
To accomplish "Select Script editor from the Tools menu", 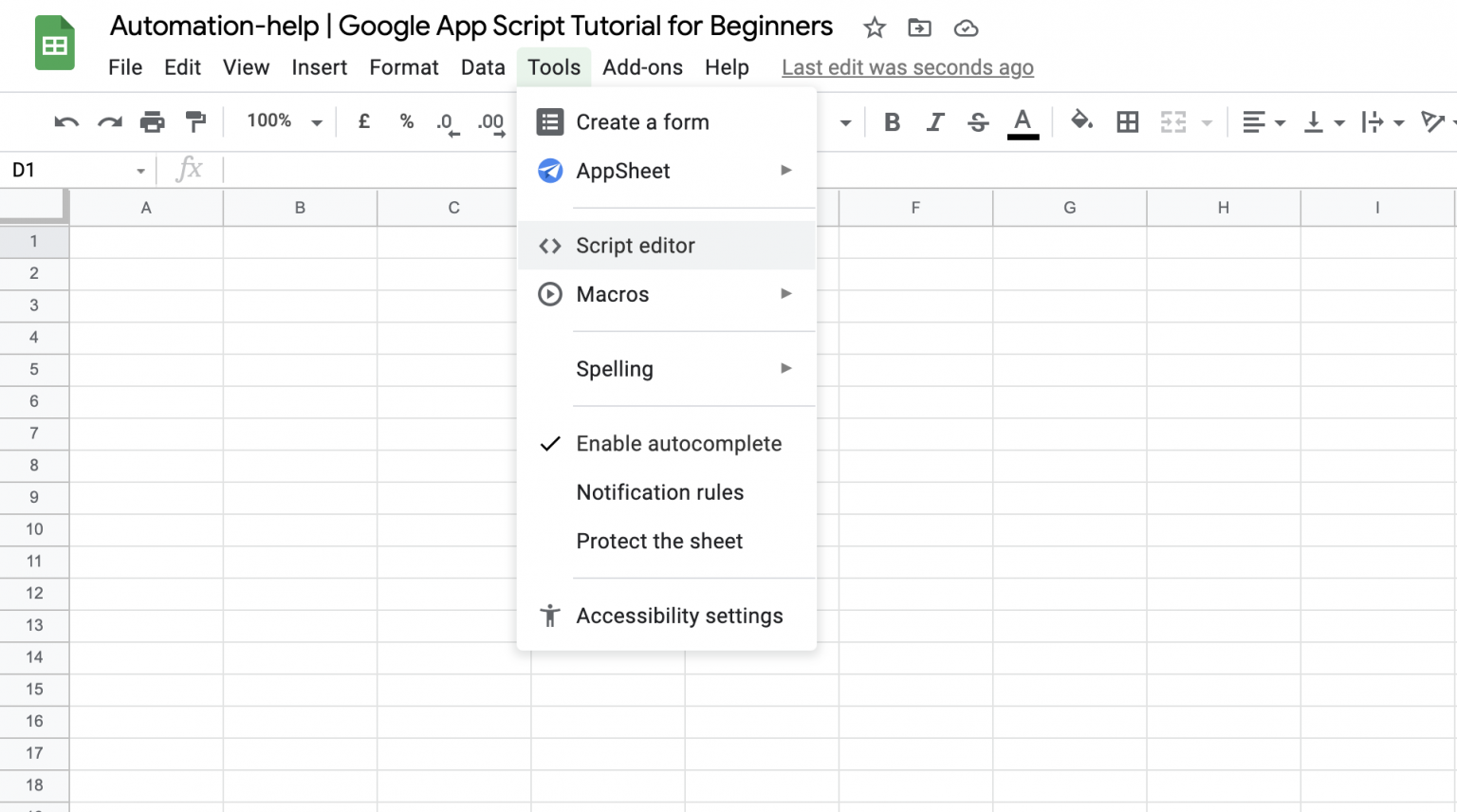I will click(x=636, y=245).
